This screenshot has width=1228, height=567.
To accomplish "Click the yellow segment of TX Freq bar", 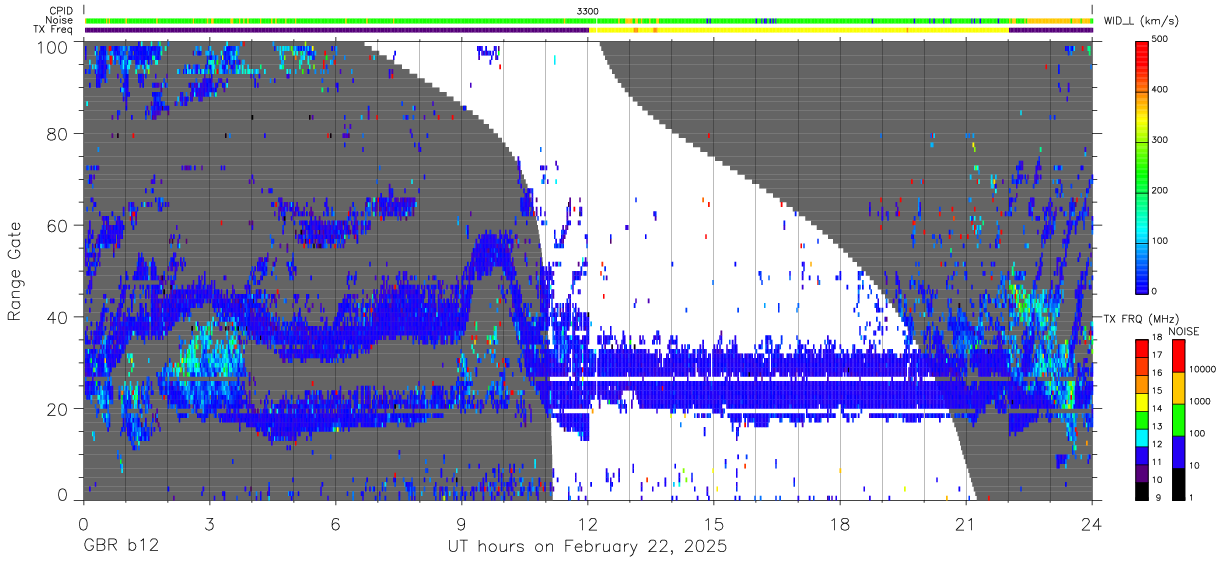I will (x=800, y=30).
